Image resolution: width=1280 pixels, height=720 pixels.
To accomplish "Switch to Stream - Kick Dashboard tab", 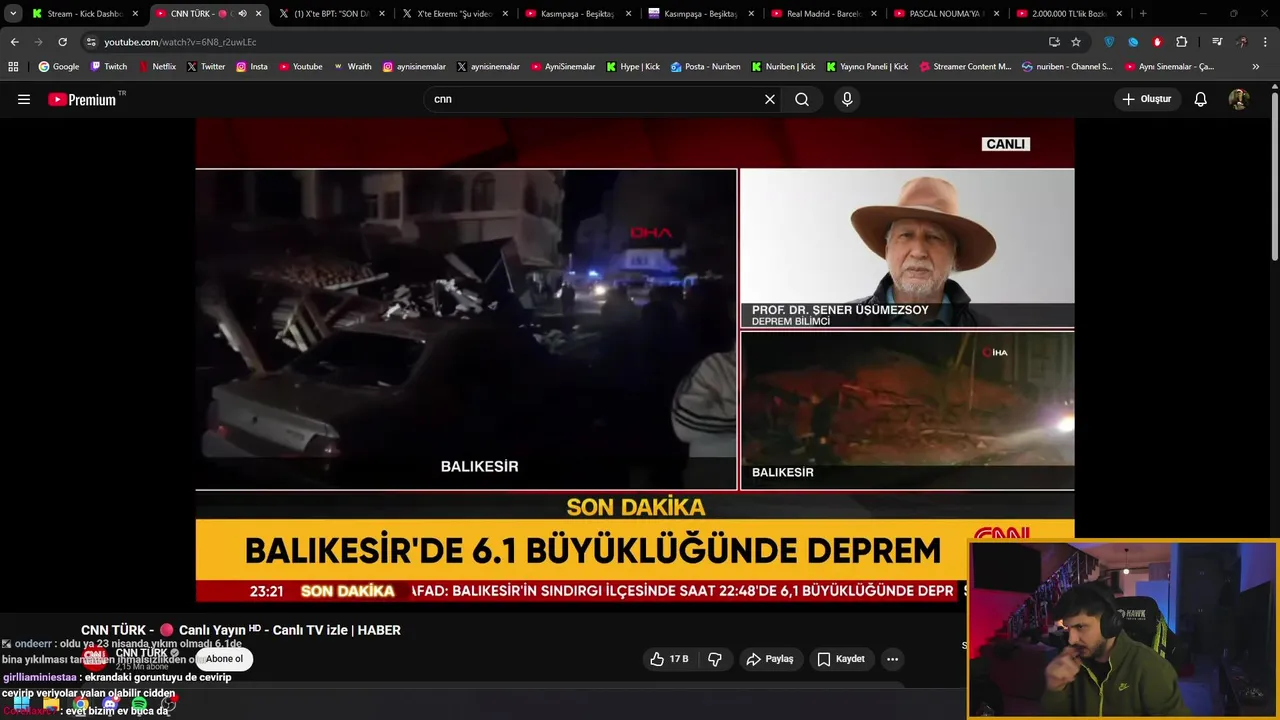I will tap(85, 14).
